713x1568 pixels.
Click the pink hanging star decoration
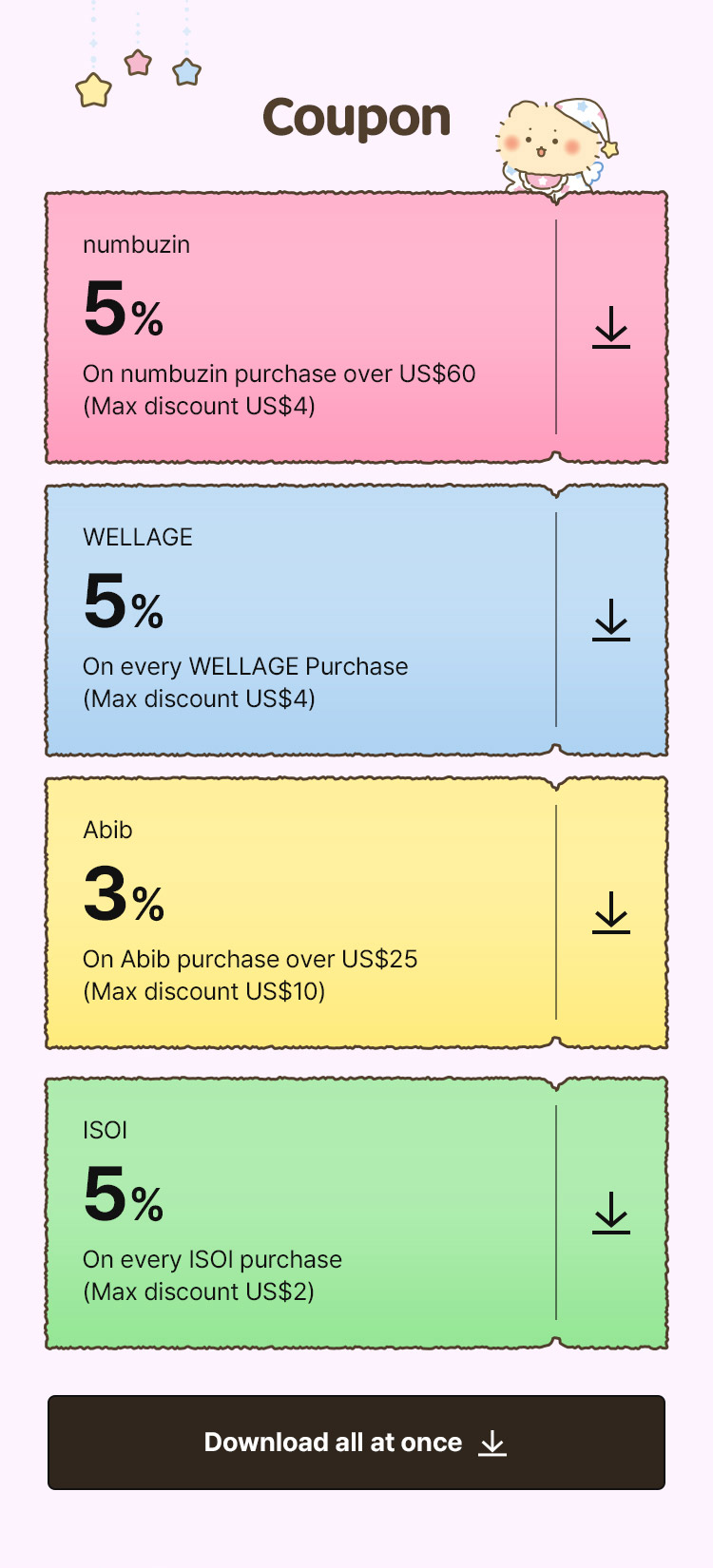click(139, 60)
